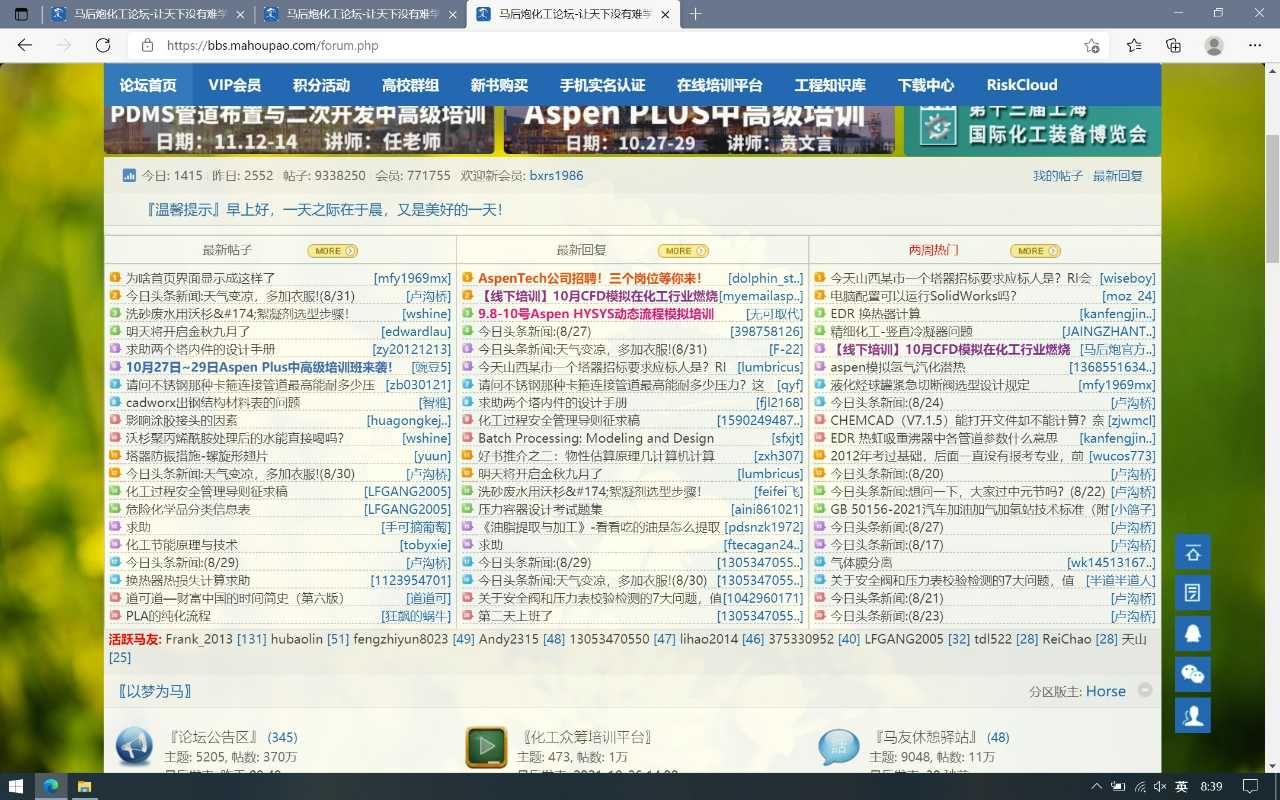This screenshot has width=1280, height=800.
Task: Open the Favorites list icon
Action: coord(1134,45)
